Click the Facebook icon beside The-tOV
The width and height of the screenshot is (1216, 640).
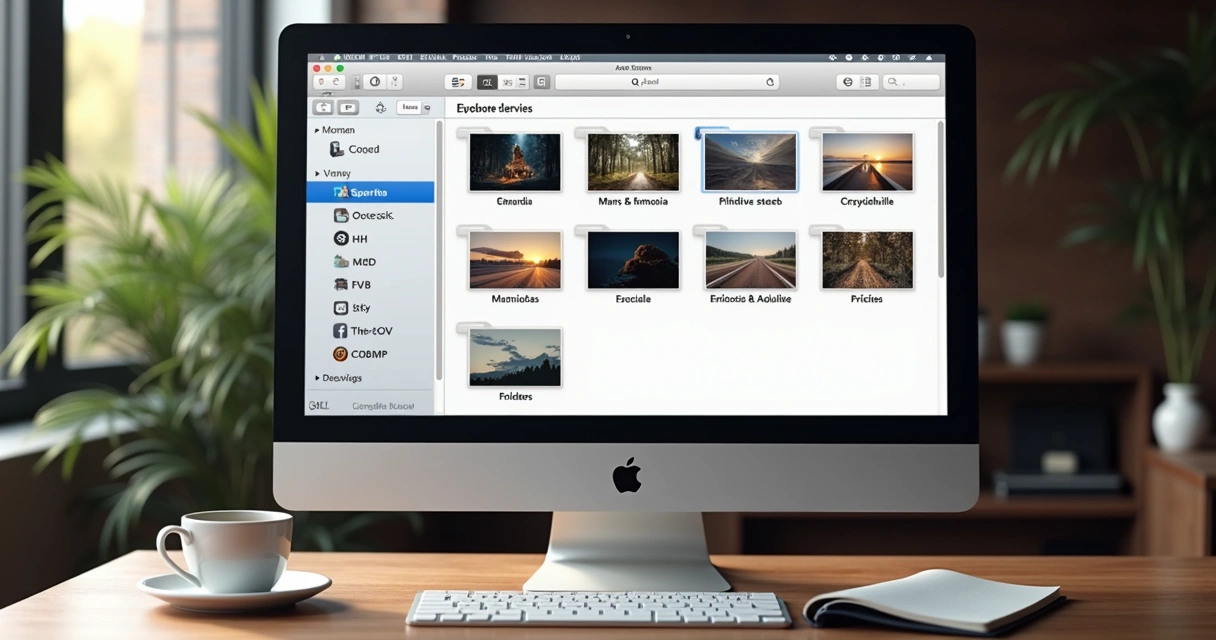point(340,331)
